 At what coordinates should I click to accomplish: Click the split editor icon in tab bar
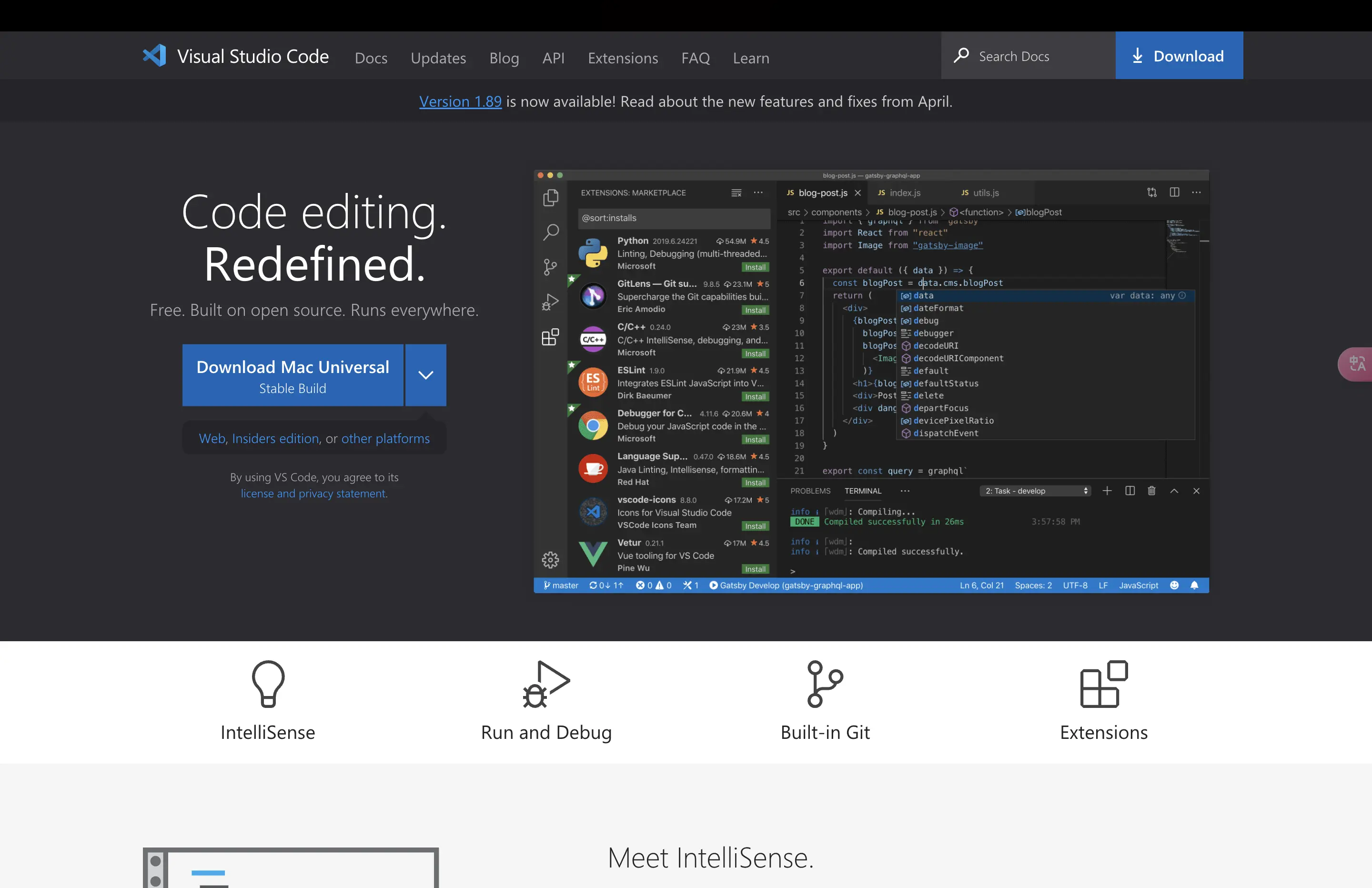point(1174,192)
